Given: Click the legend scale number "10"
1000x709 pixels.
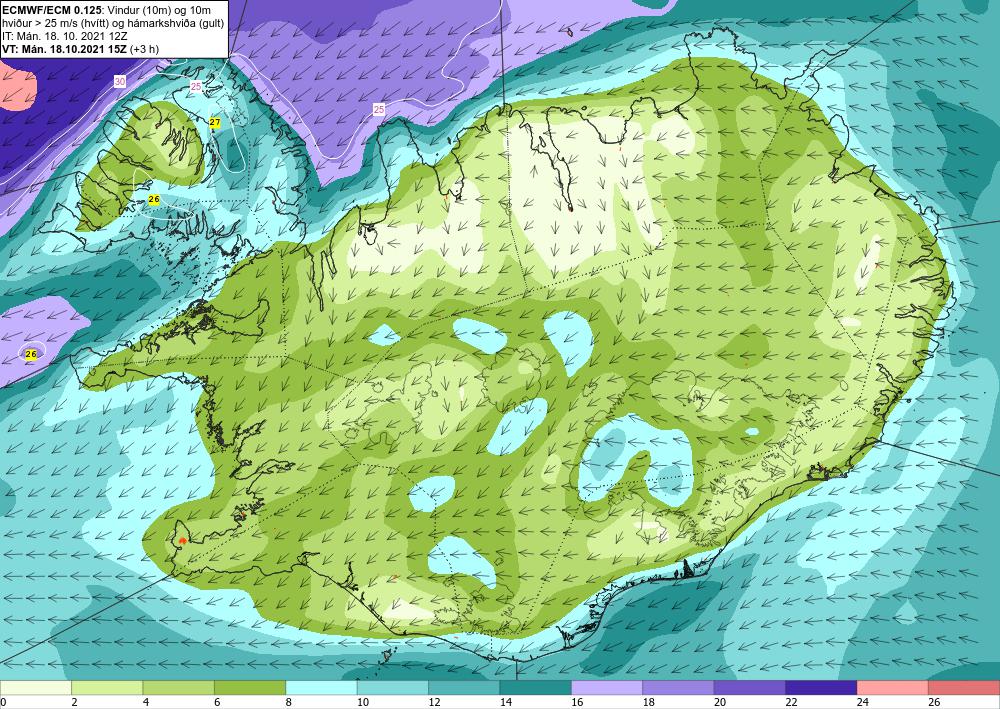Looking at the screenshot, I should point(362,702).
